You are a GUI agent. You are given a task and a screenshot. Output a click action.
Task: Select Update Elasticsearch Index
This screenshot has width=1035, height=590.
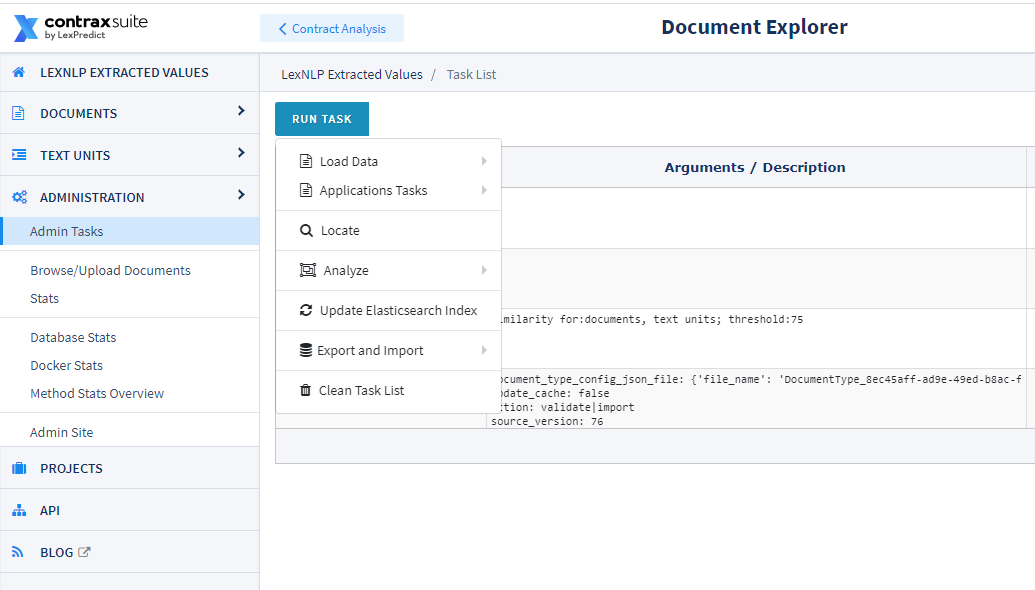388,310
